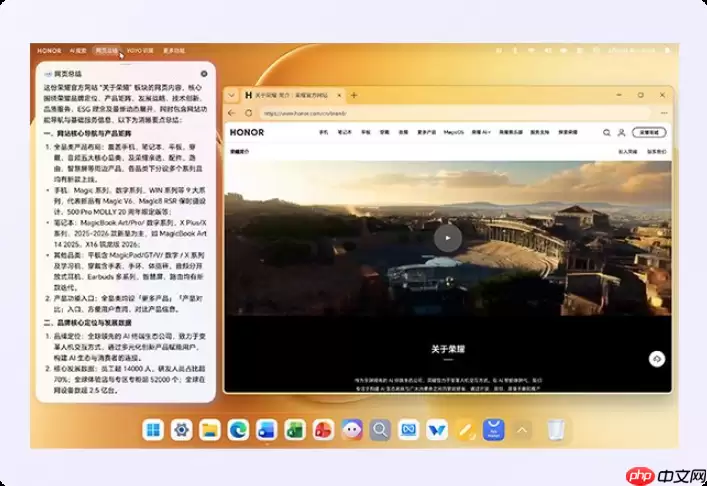This screenshot has height=486, width=707.
Task: Launch WPS Office from the dock
Action: (x=437, y=430)
